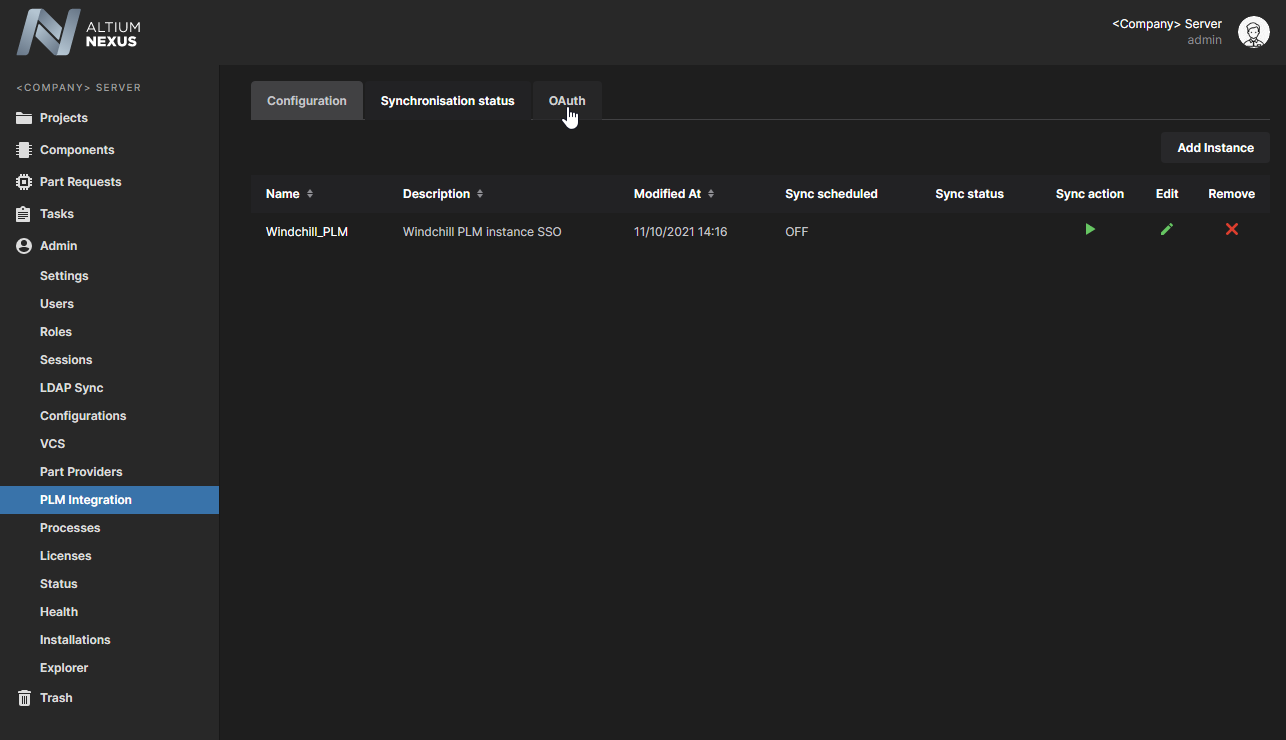The height and width of the screenshot is (740, 1286).
Task: Click the red X Remove icon
Action: click(1231, 230)
